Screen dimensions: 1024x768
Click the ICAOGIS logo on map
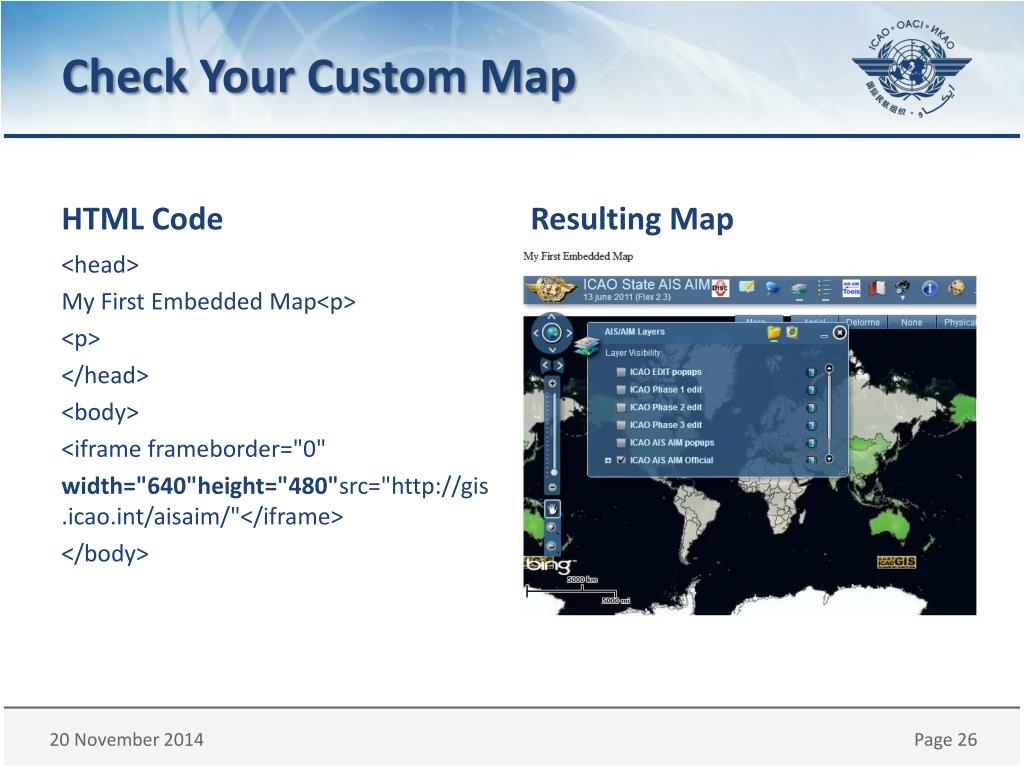[x=896, y=562]
